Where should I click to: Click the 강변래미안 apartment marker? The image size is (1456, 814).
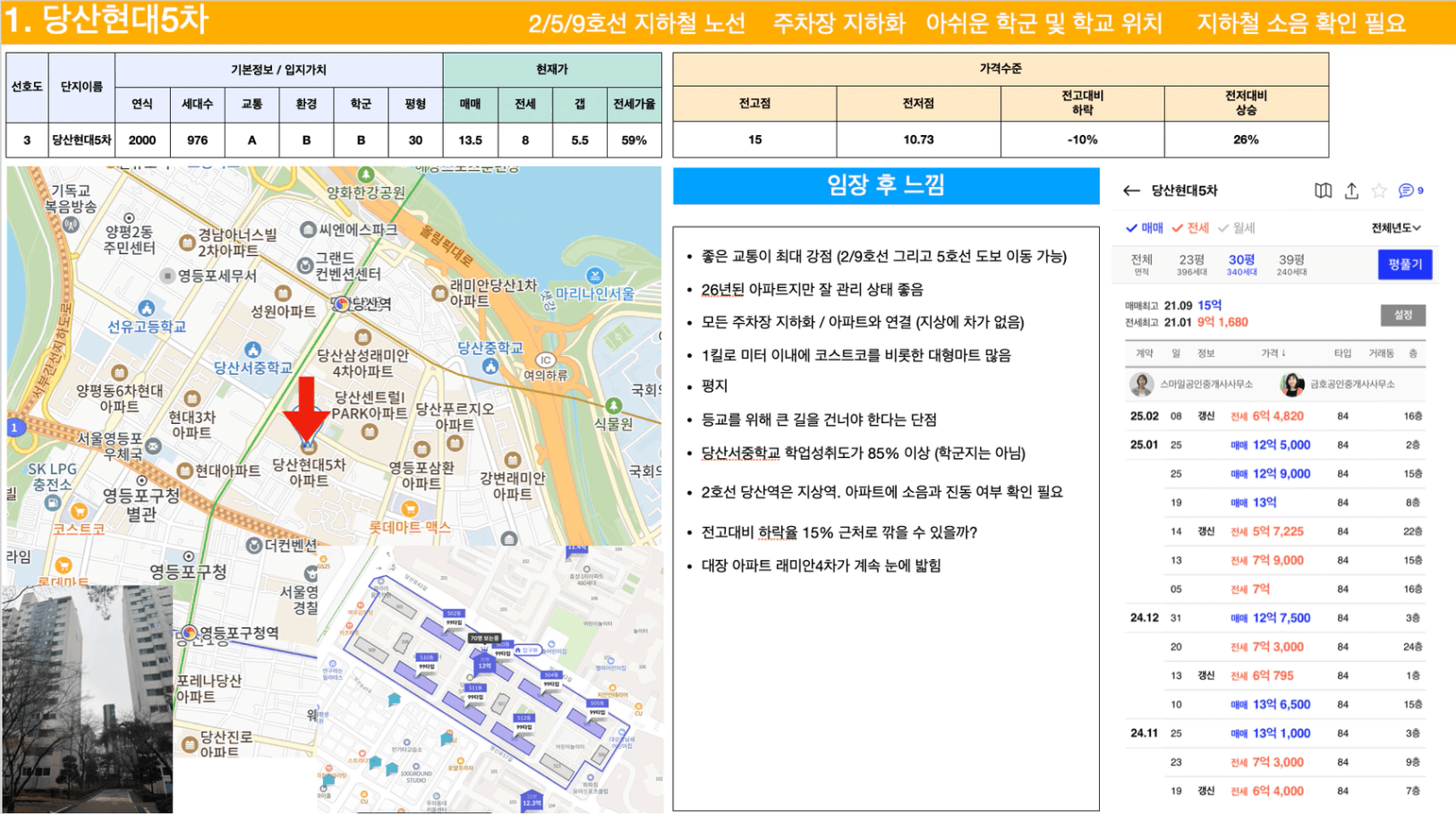(x=512, y=460)
